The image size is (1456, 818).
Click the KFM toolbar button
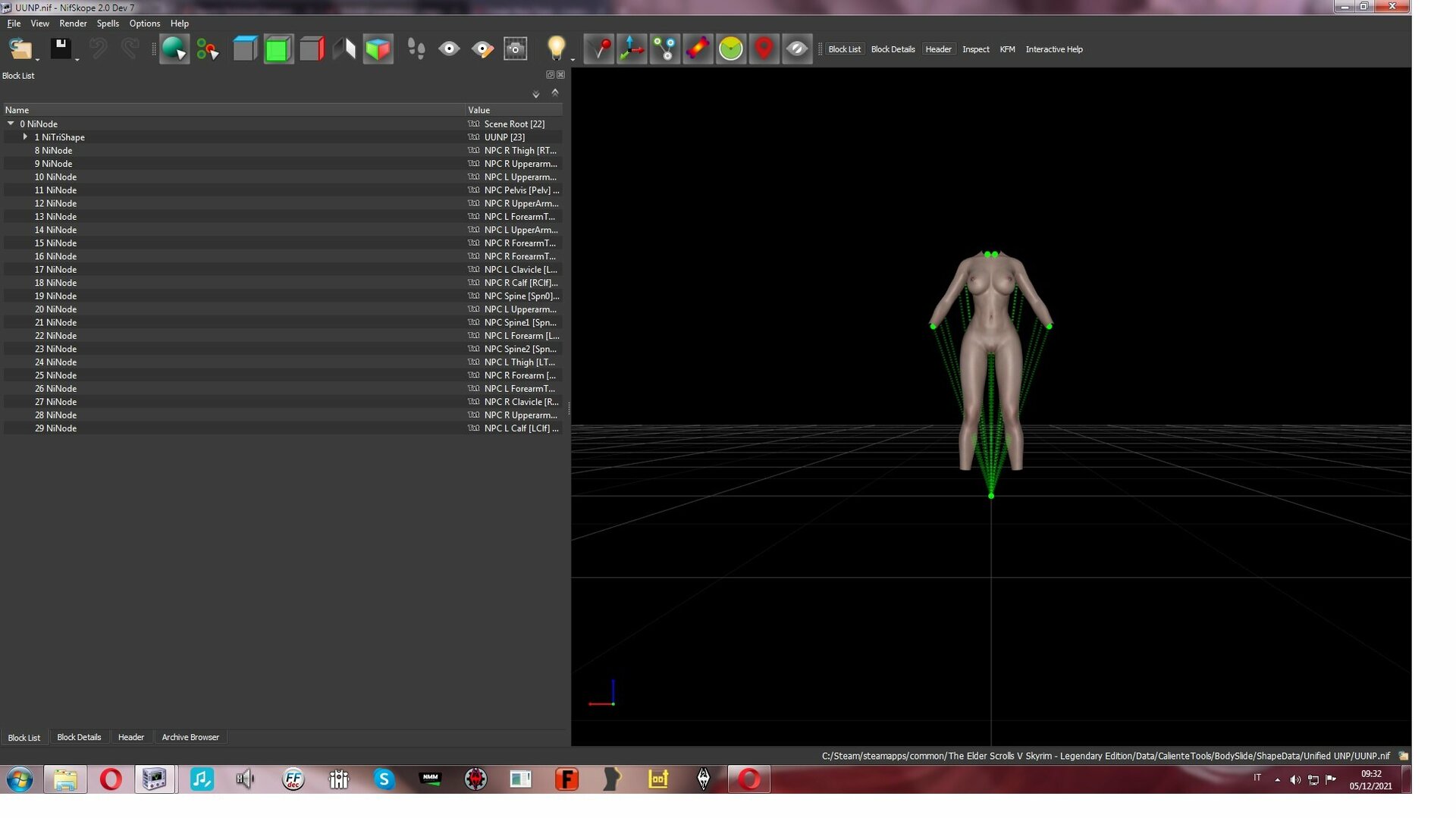pyautogui.click(x=1007, y=49)
